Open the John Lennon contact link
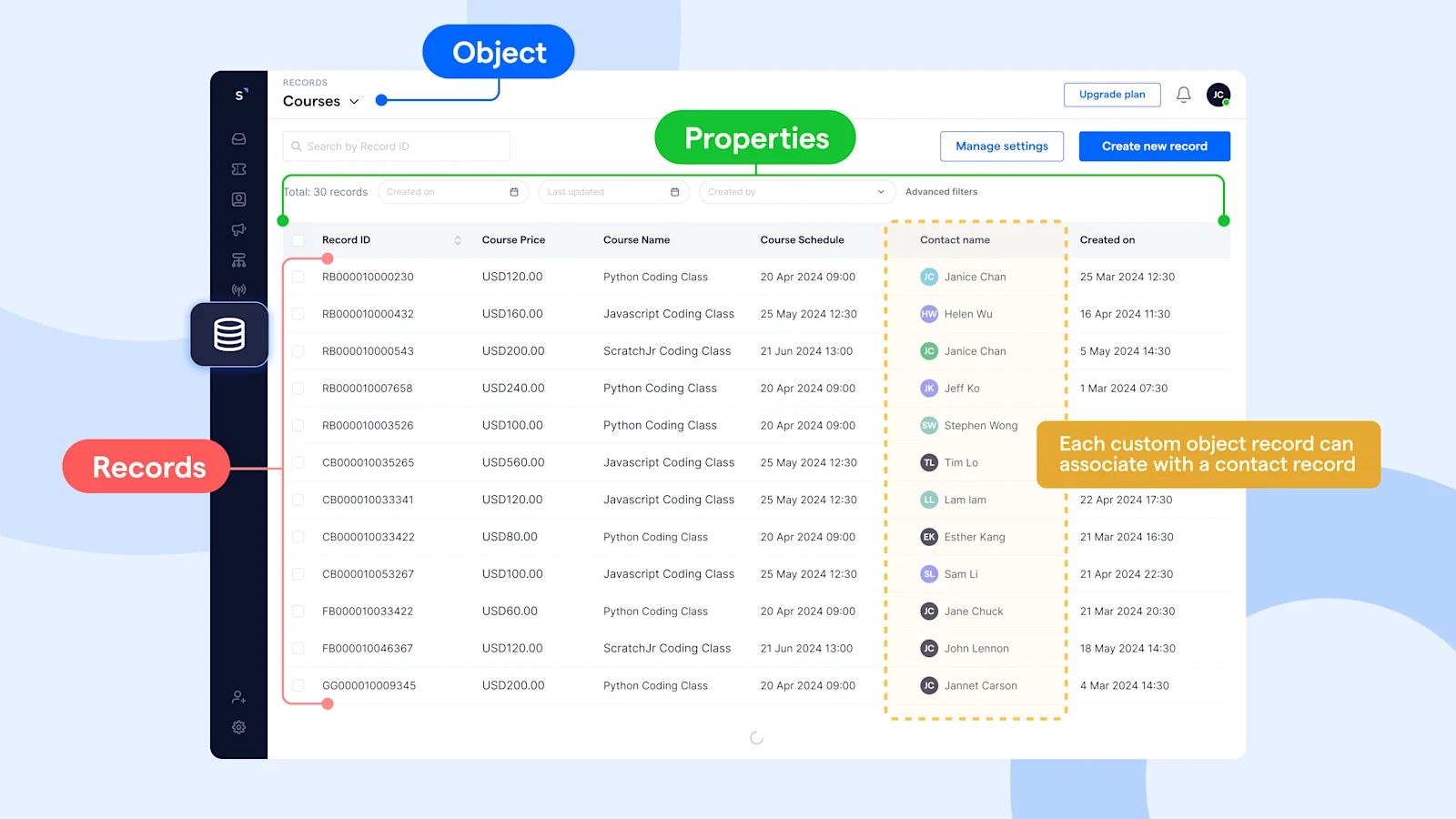 (x=976, y=649)
